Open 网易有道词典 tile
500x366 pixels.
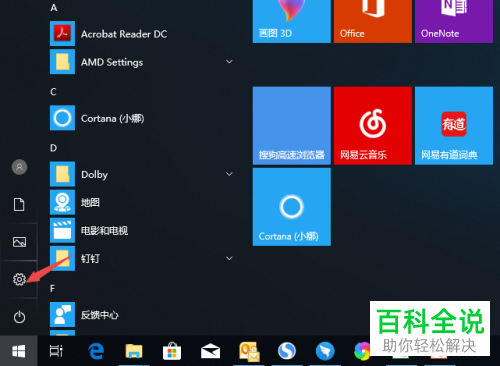[x=454, y=126]
